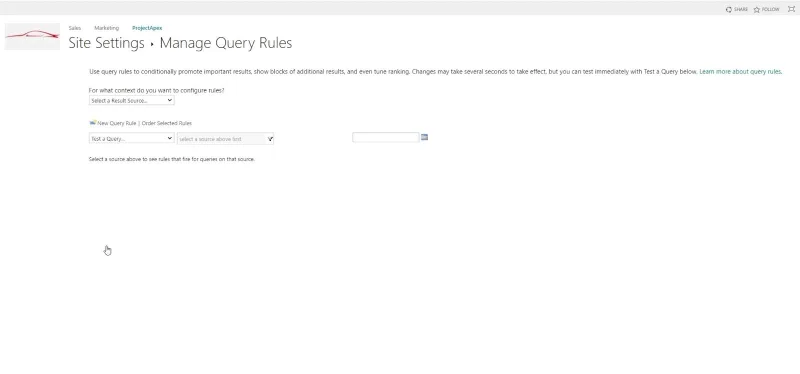800x374 pixels.
Task: Click the empty query text box
Action: (386, 137)
